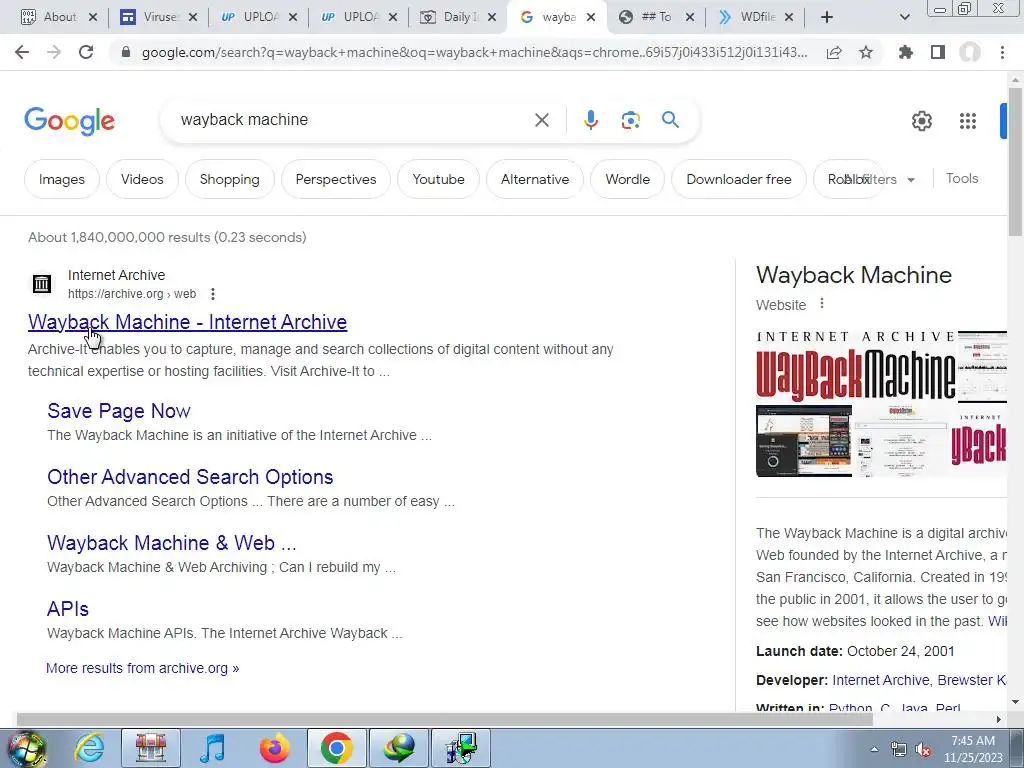Image resolution: width=1024 pixels, height=768 pixels.
Task: Open Chrome three-dot menu
Action: coord(1002,52)
